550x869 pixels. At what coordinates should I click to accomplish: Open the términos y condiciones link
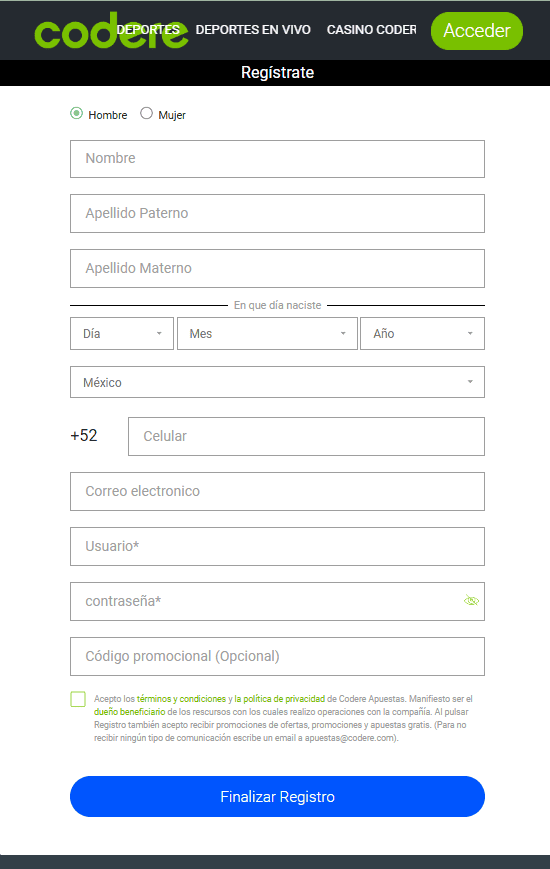tap(181, 699)
